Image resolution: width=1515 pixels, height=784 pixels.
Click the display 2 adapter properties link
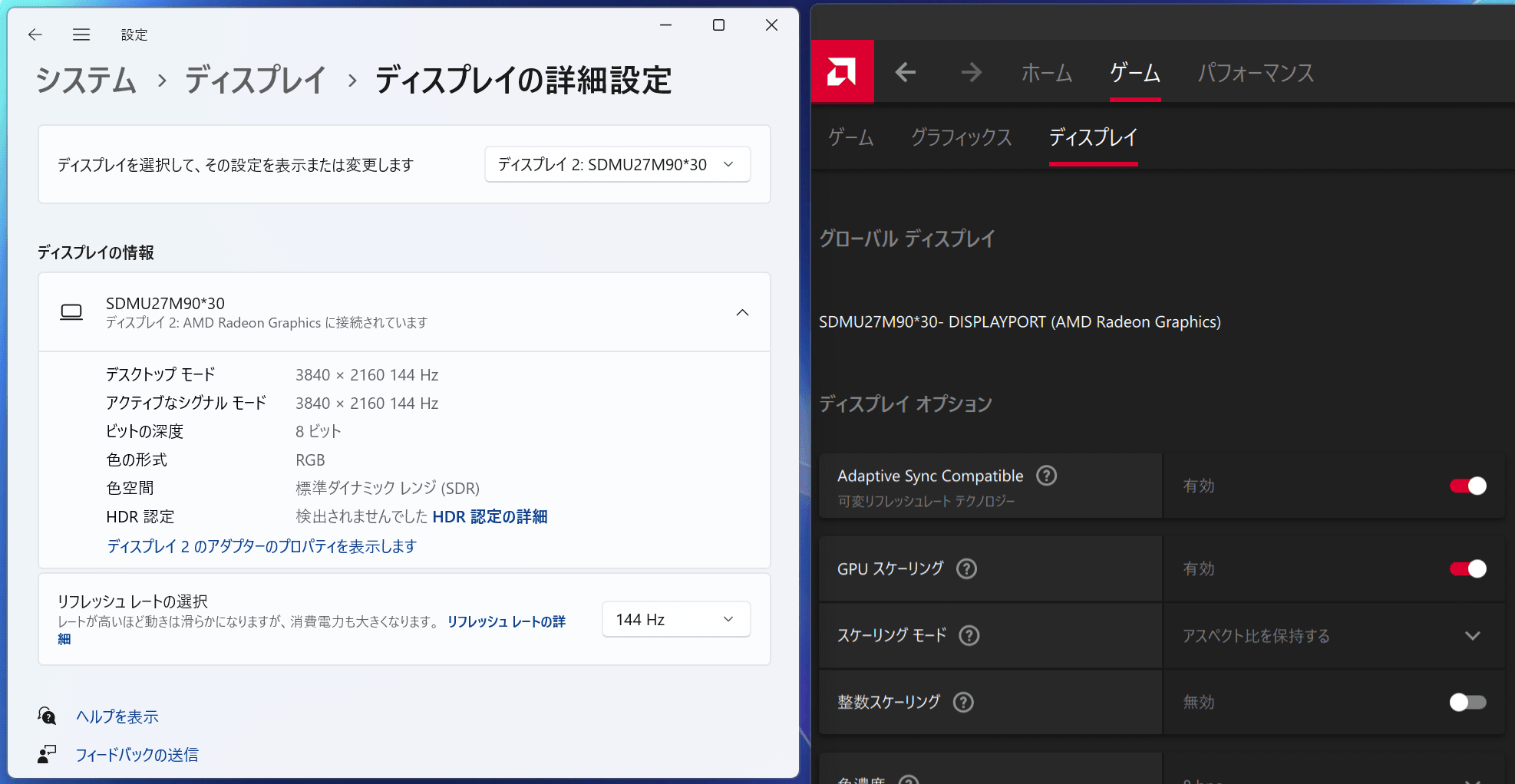coord(262,545)
